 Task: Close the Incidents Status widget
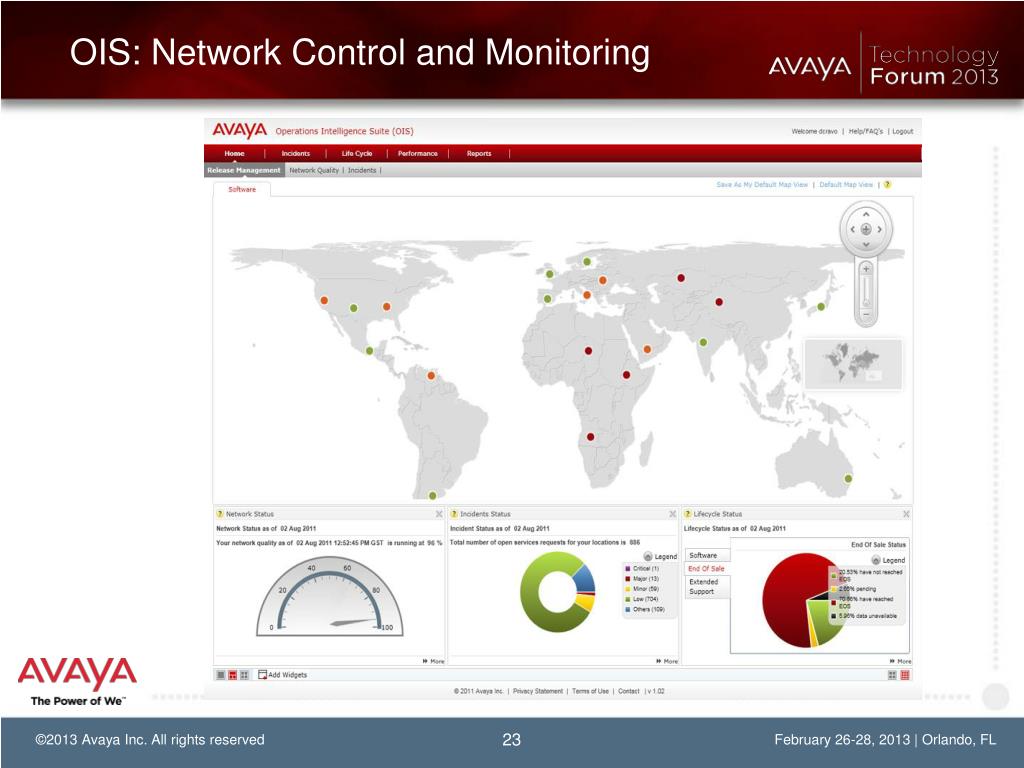[x=673, y=515]
